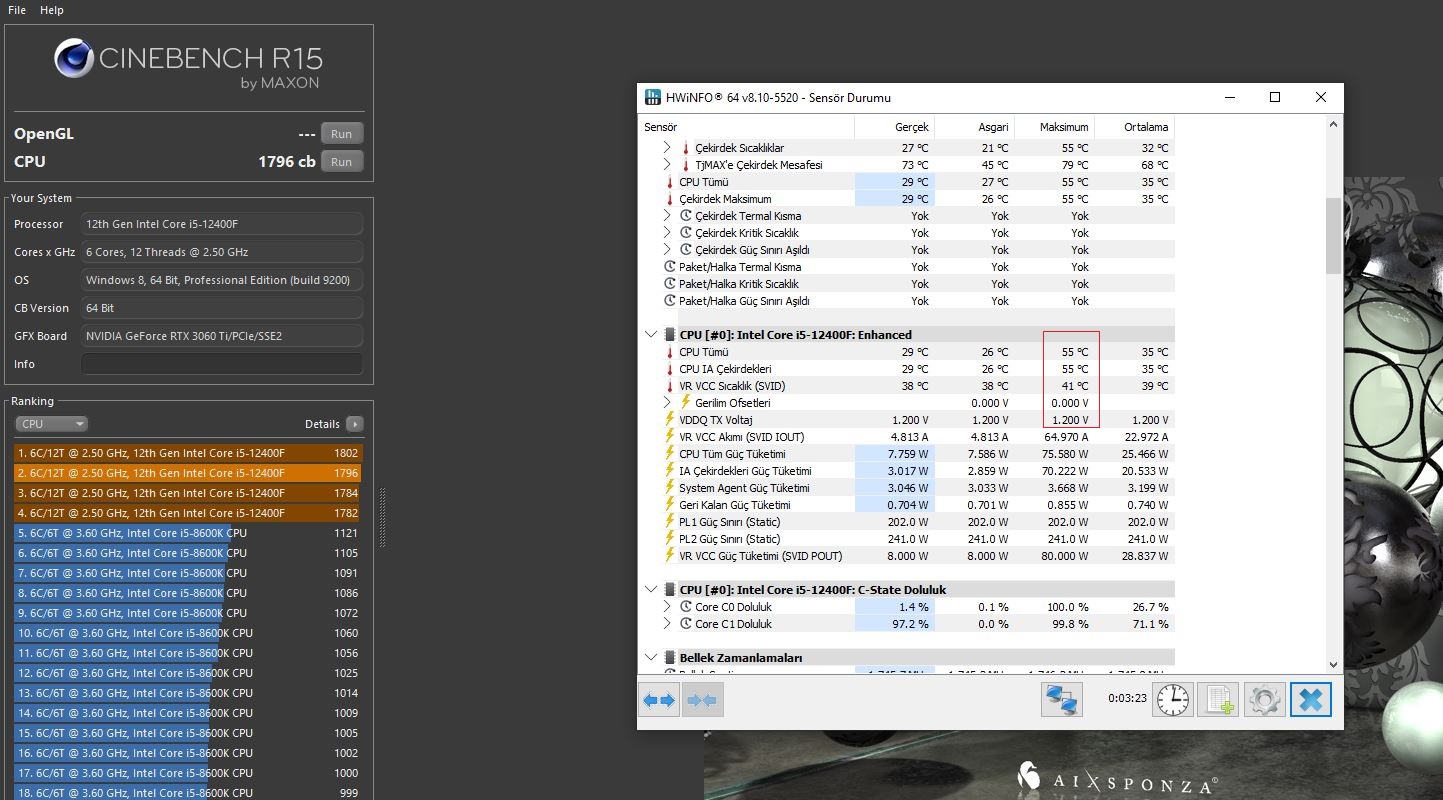Collapse the C-State Doluluk section chevron
This screenshot has width=1443, height=800.
(x=651, y=590)
